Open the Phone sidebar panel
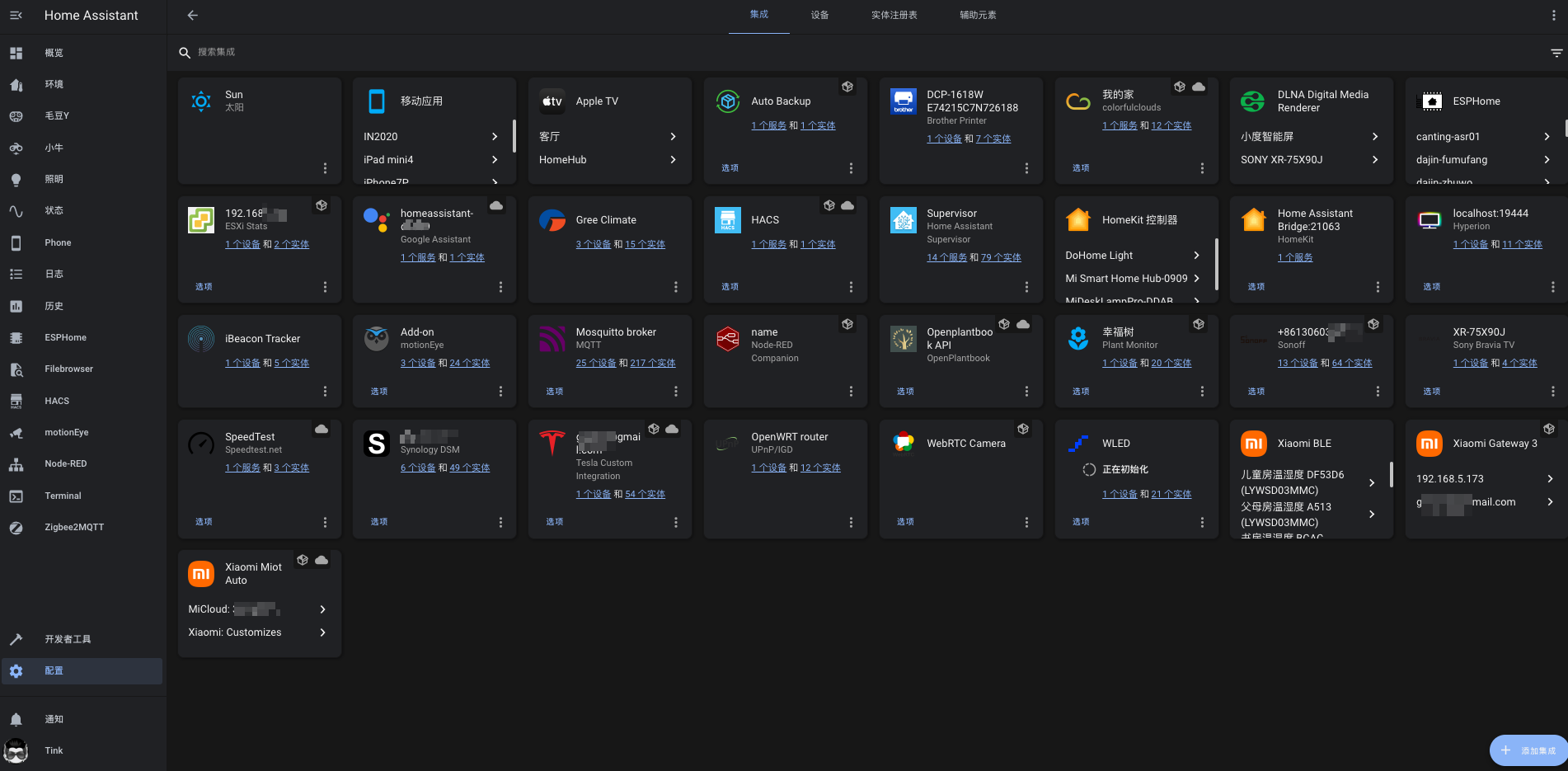This screenshot has width=1568, height=771. pos(82,242)
